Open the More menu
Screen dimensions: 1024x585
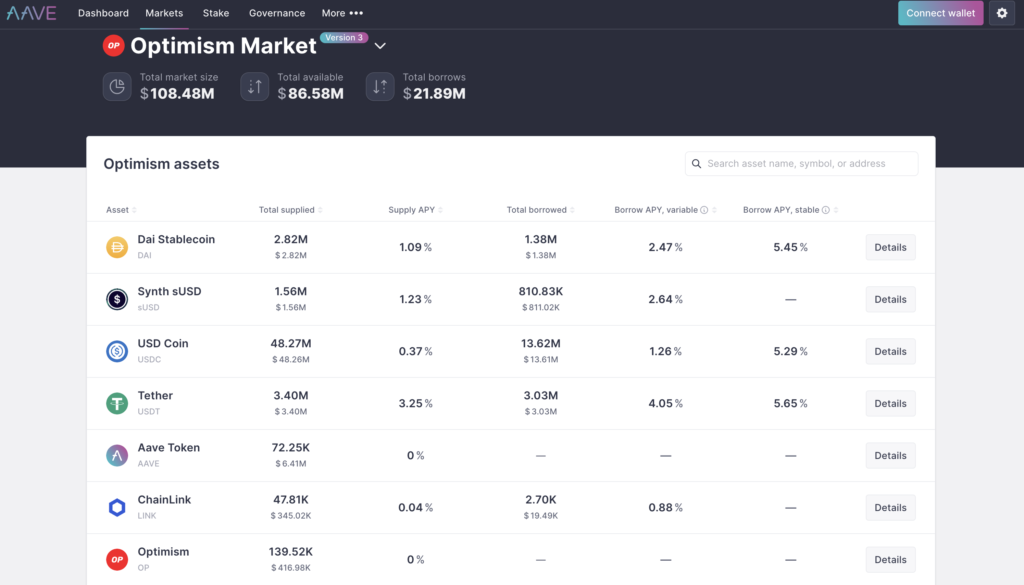tap(342, 13)
